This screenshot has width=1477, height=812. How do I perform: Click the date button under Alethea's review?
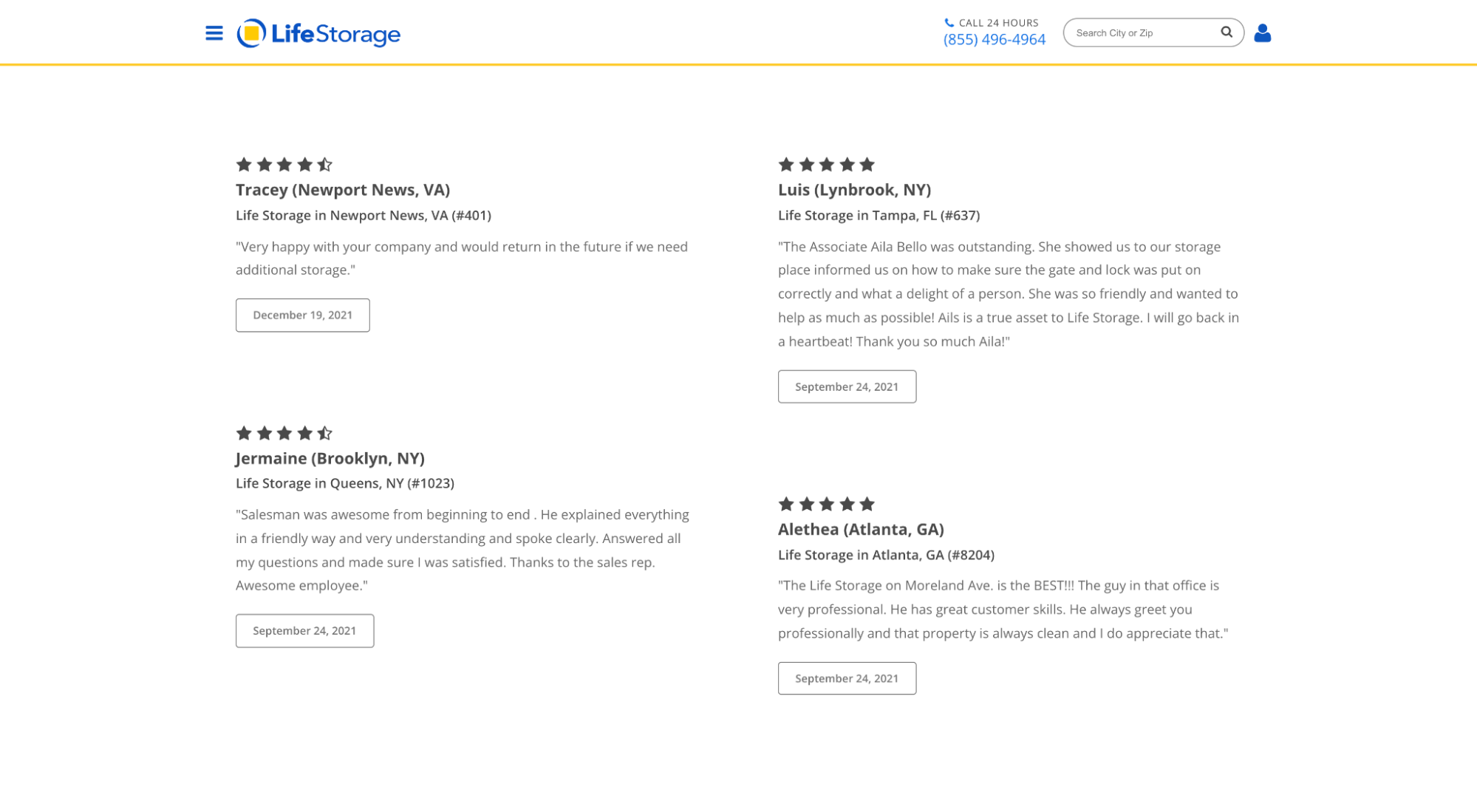(847, 678)
